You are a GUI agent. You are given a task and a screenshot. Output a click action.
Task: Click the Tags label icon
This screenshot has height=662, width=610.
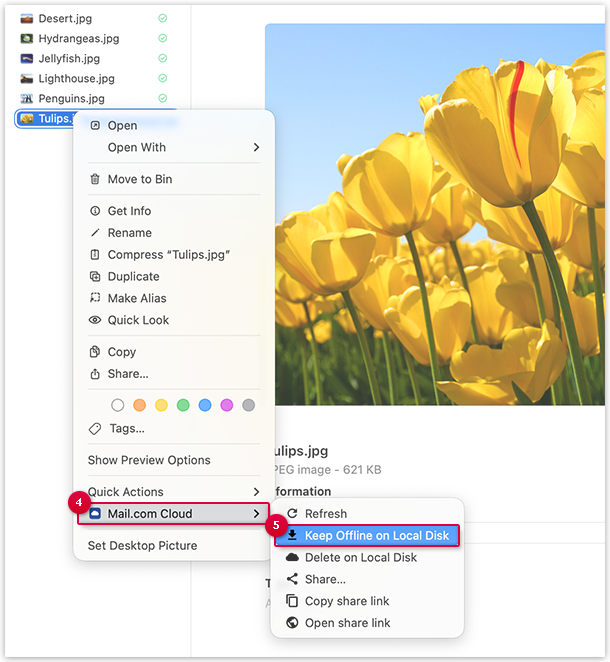point(95,429)
